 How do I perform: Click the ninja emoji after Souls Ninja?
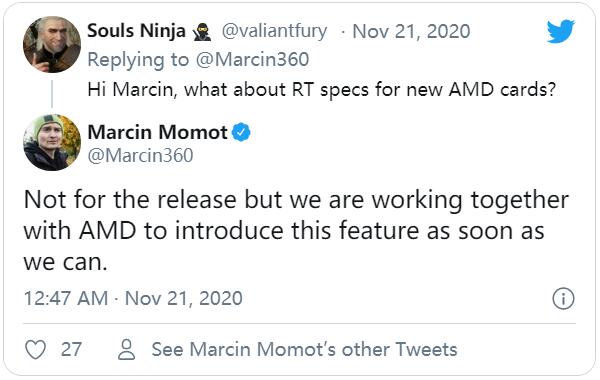[x=202, y=31]
